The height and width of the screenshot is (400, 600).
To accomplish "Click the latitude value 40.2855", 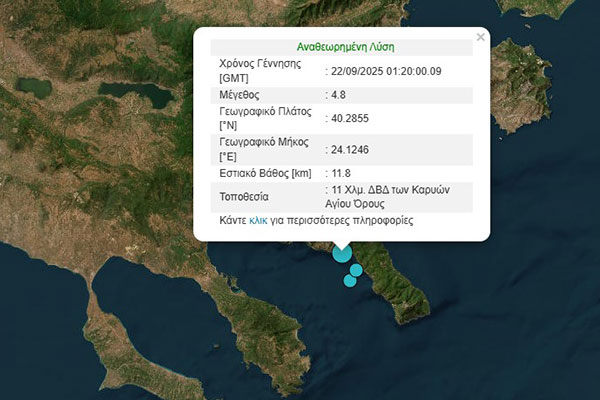I will pos(350,119).
